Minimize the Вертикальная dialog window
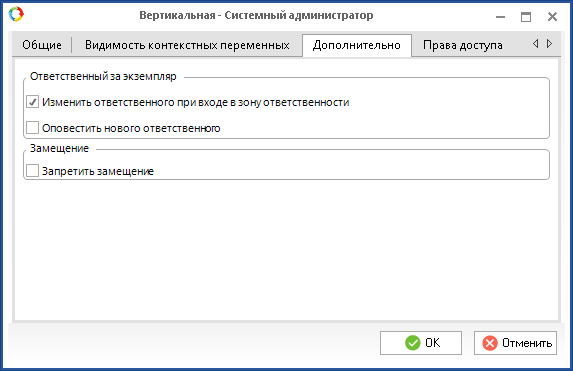The image size is (573, 371). (x=500, y=17)
